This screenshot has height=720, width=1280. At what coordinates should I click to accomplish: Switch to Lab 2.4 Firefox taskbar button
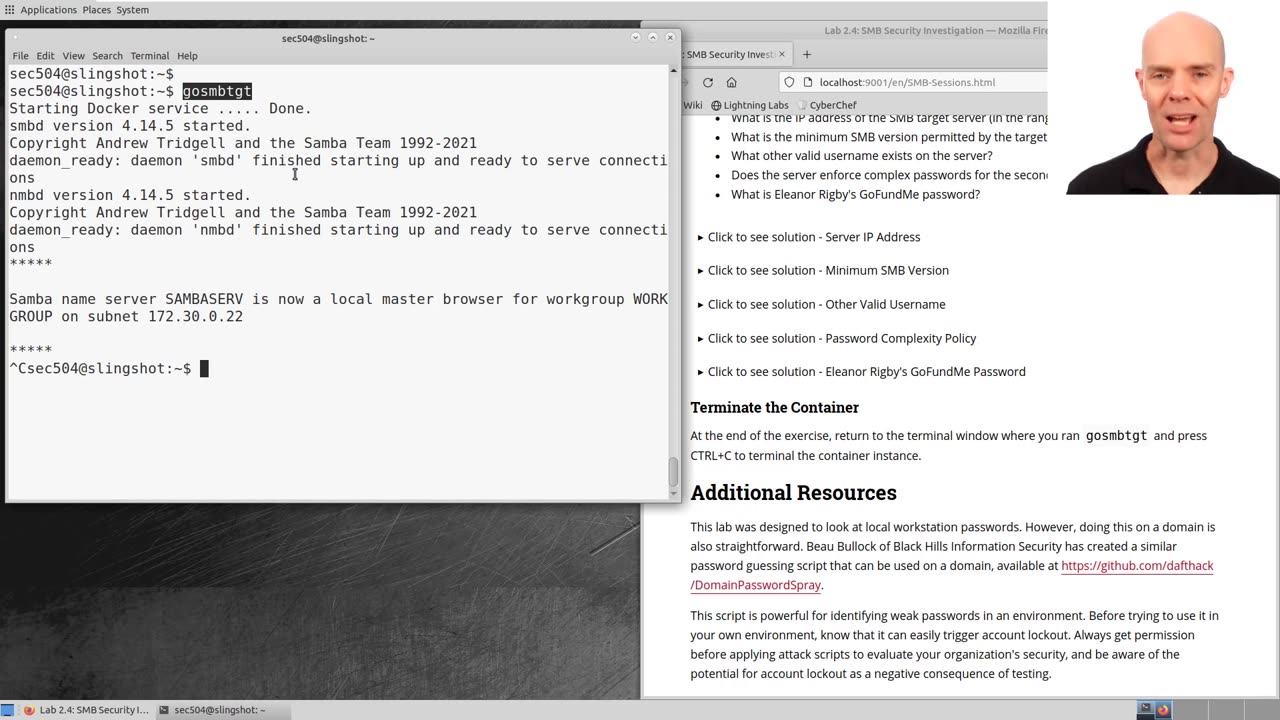pyautogui.click(x=86, y=710)
